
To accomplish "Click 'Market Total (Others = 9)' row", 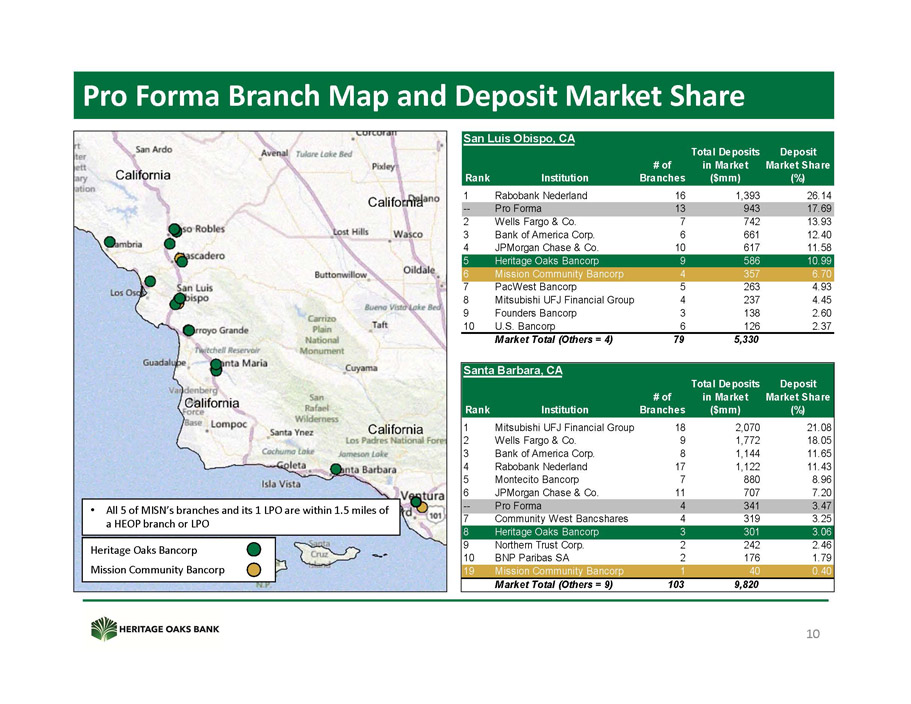I will (647, 584).
